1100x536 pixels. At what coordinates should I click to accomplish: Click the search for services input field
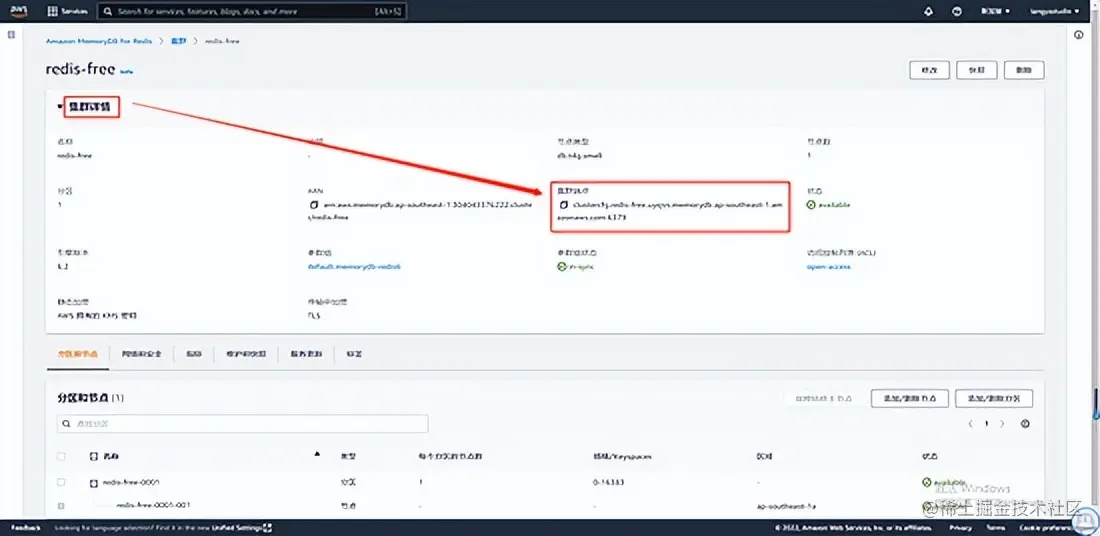[251, 11]
